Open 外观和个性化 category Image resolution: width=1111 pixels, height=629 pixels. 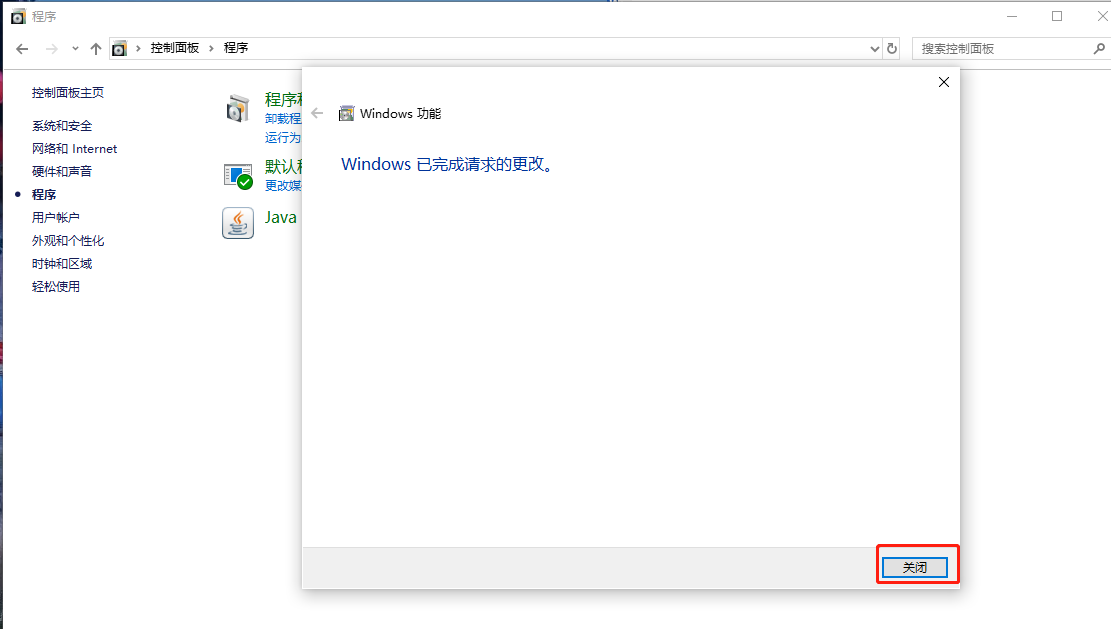tap(68, 241)
